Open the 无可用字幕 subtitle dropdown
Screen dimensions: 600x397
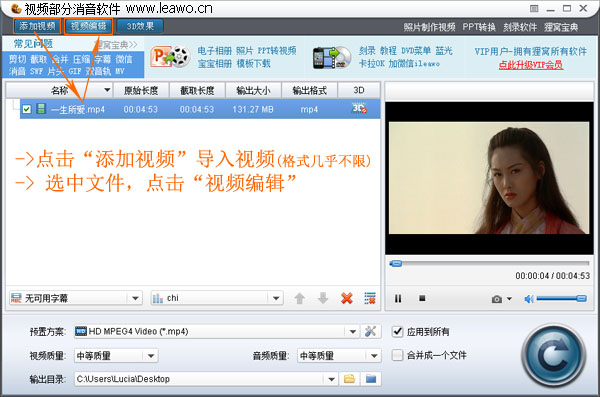tap(76, 298)
